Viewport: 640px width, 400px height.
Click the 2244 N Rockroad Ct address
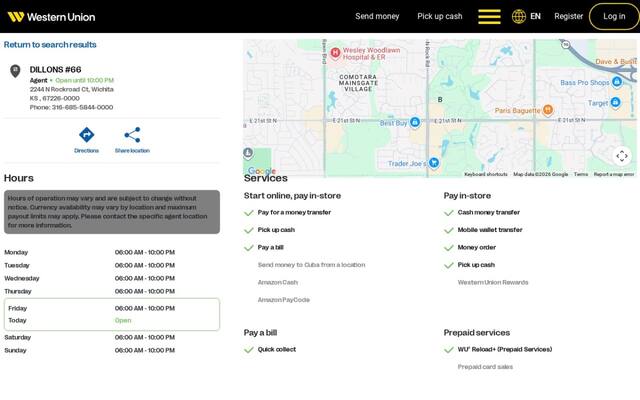[x=71, y=89]
